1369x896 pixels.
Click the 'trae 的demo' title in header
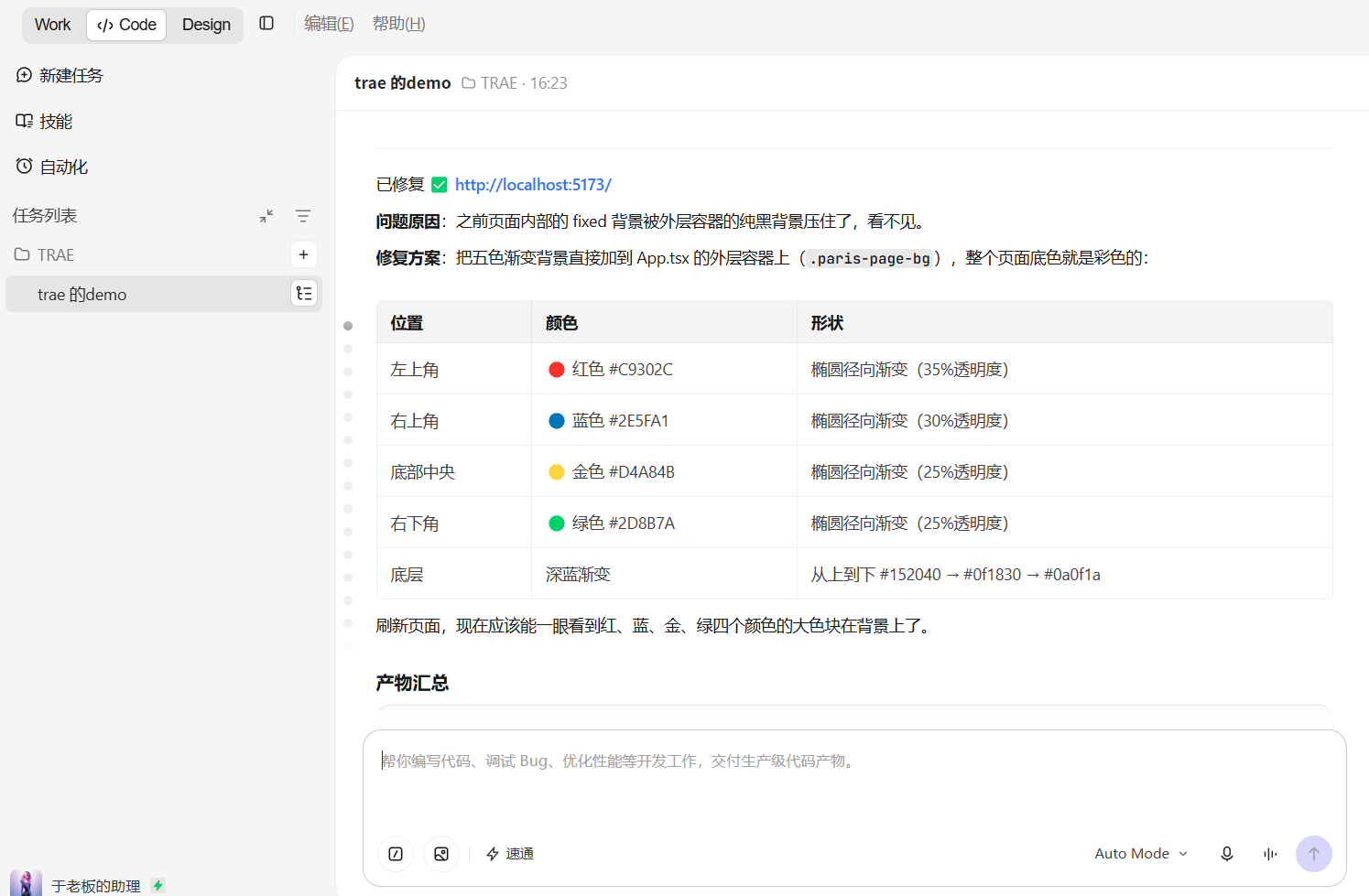(403, 83)
